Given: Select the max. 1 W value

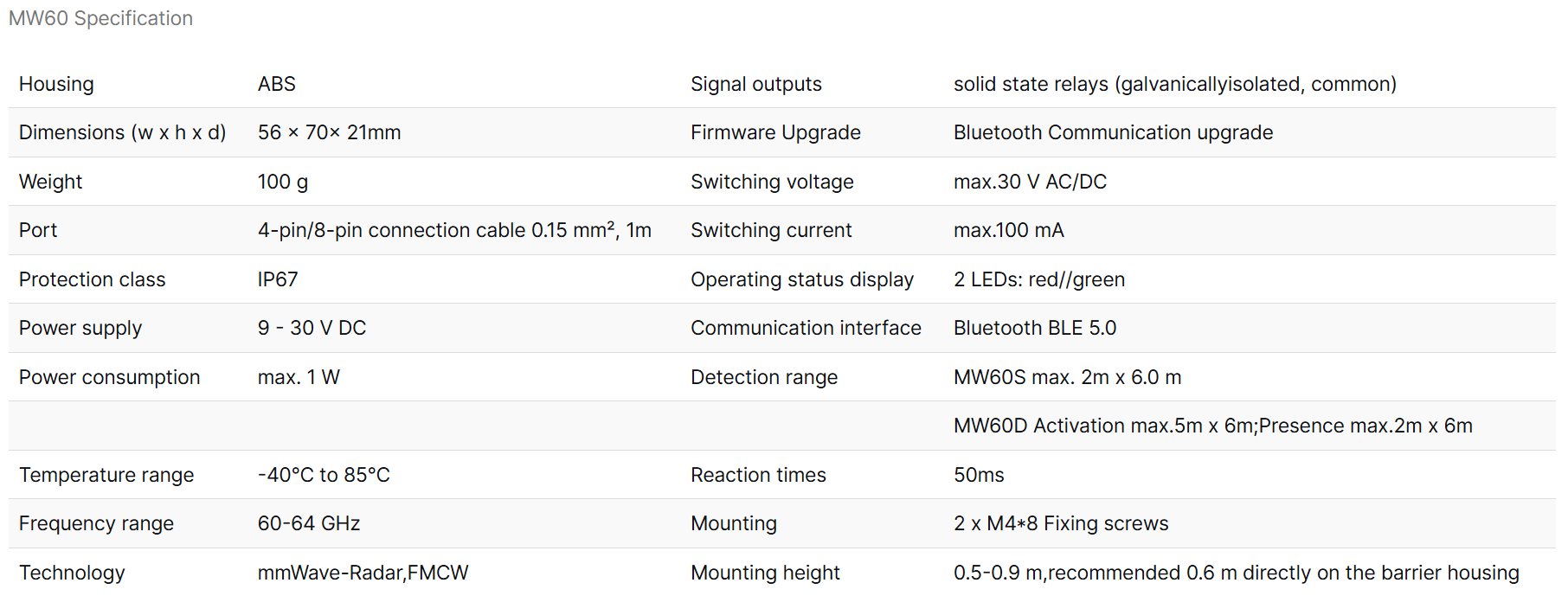Looking at the screenshot, I should point(298,377).
